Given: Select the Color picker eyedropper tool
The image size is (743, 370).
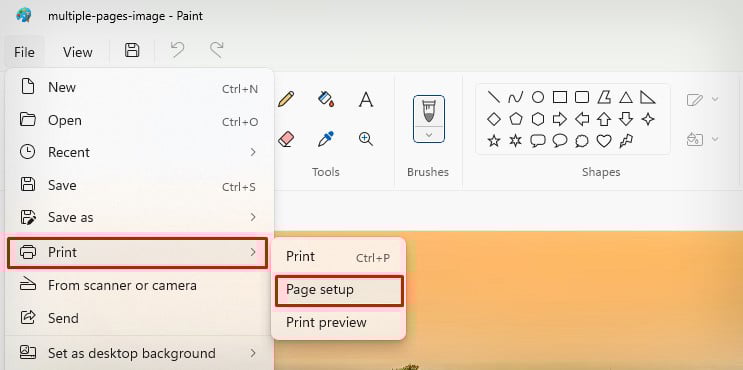Looking at the screenshot, I should (x=326, y=139).
